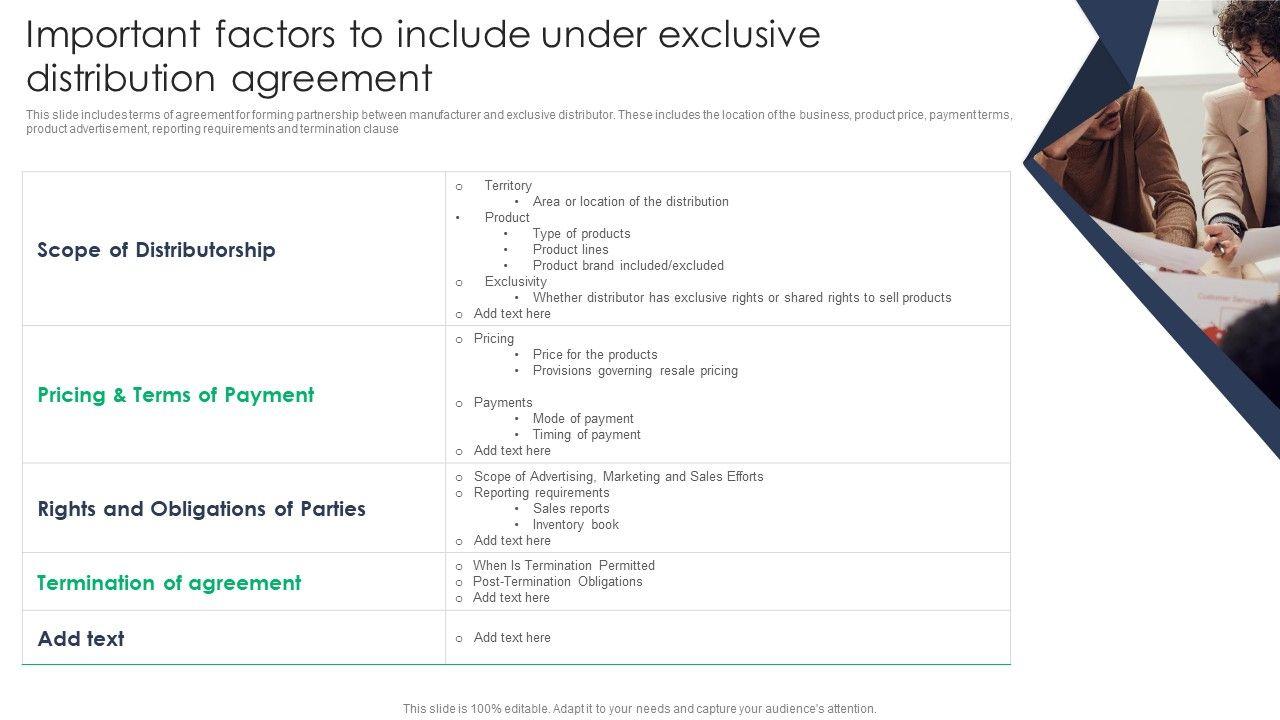Select the Exclusivity bullet item
The height and width of the screenshot is (720, 1280).
click(x=515, y=282)
